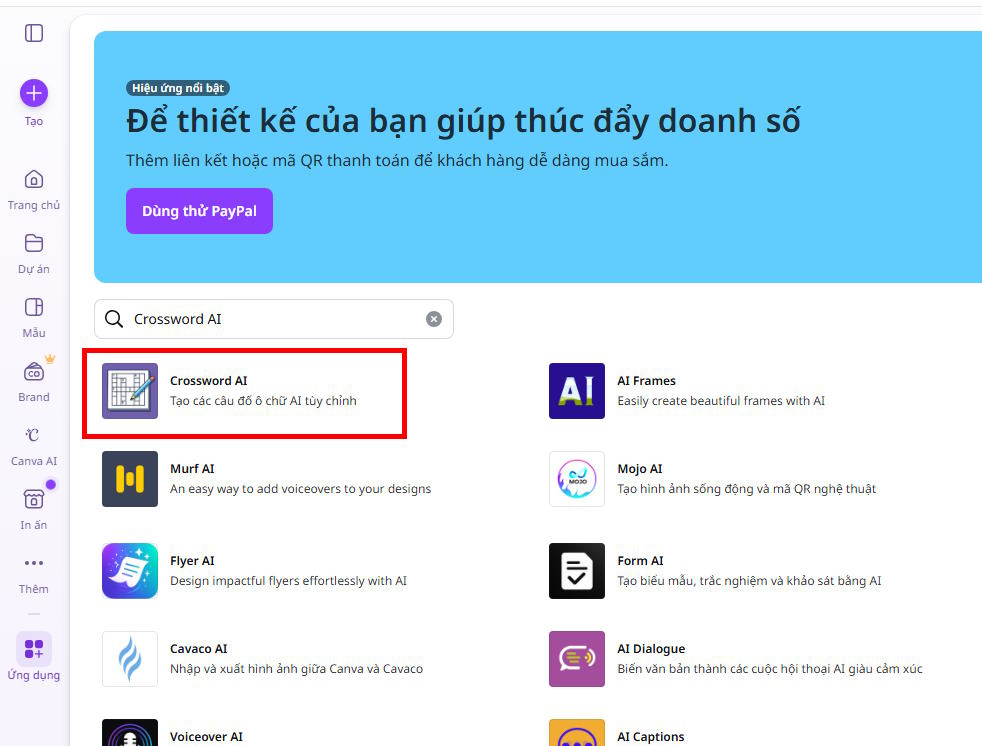
Task: Open the AI Dialogue app
Action: pyautogui.click(x=735, y=659)
